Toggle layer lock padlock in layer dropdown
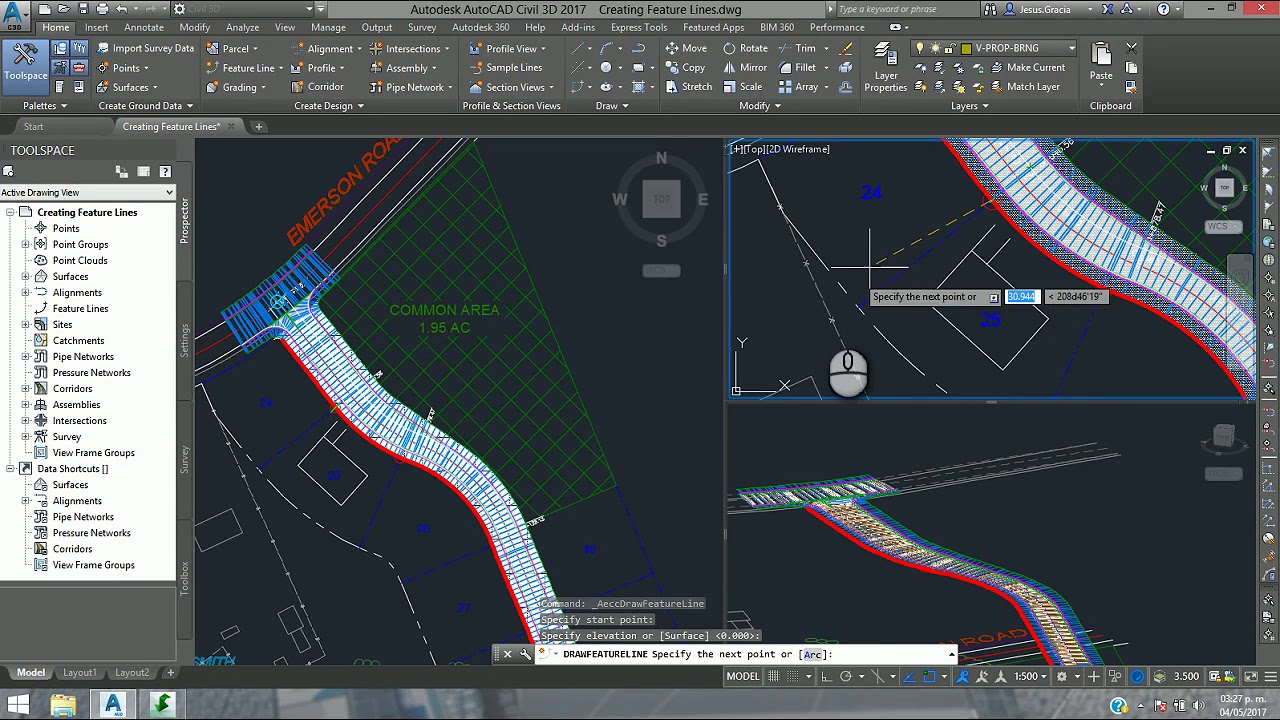This screenshot has width=1280, height=720. [x=951, y=48]
